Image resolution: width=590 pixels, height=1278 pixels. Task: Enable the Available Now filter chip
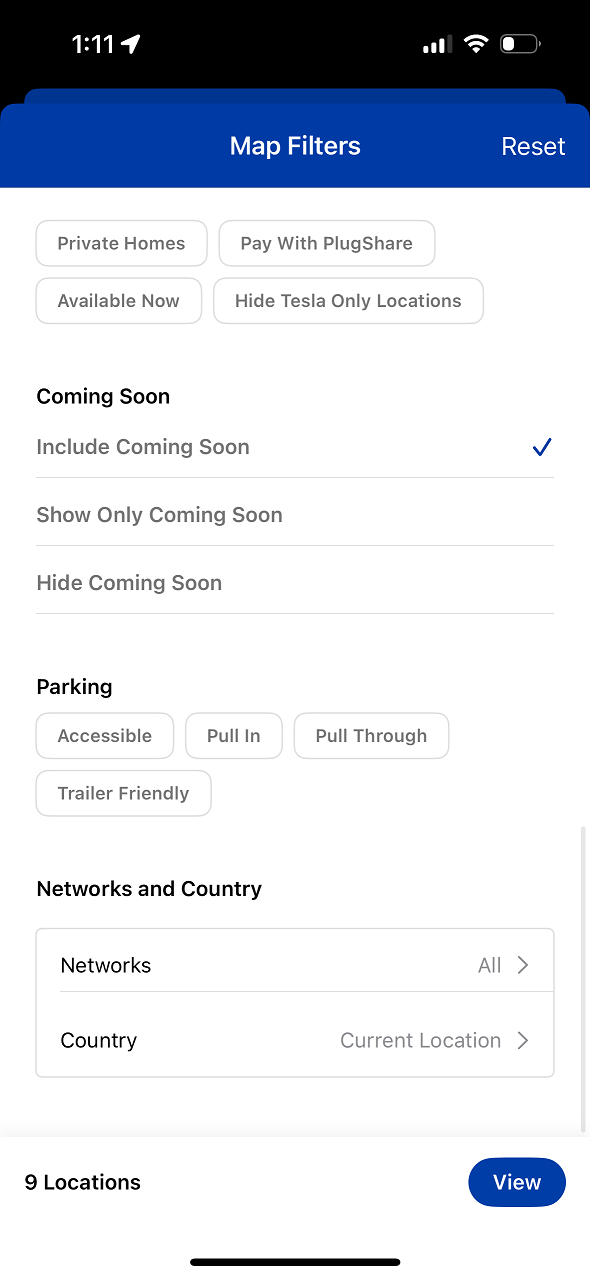[x=119, y=301]
